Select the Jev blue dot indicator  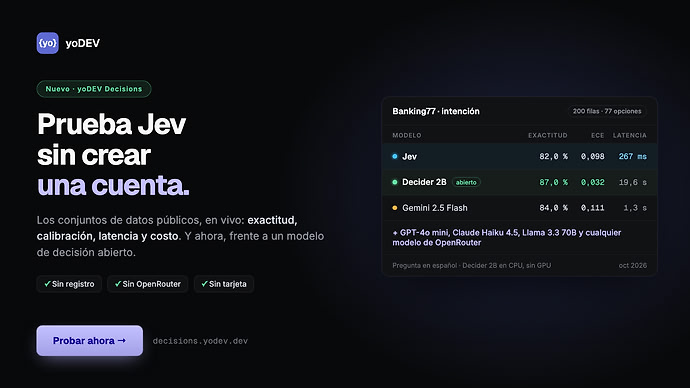(x=395, y=156)
